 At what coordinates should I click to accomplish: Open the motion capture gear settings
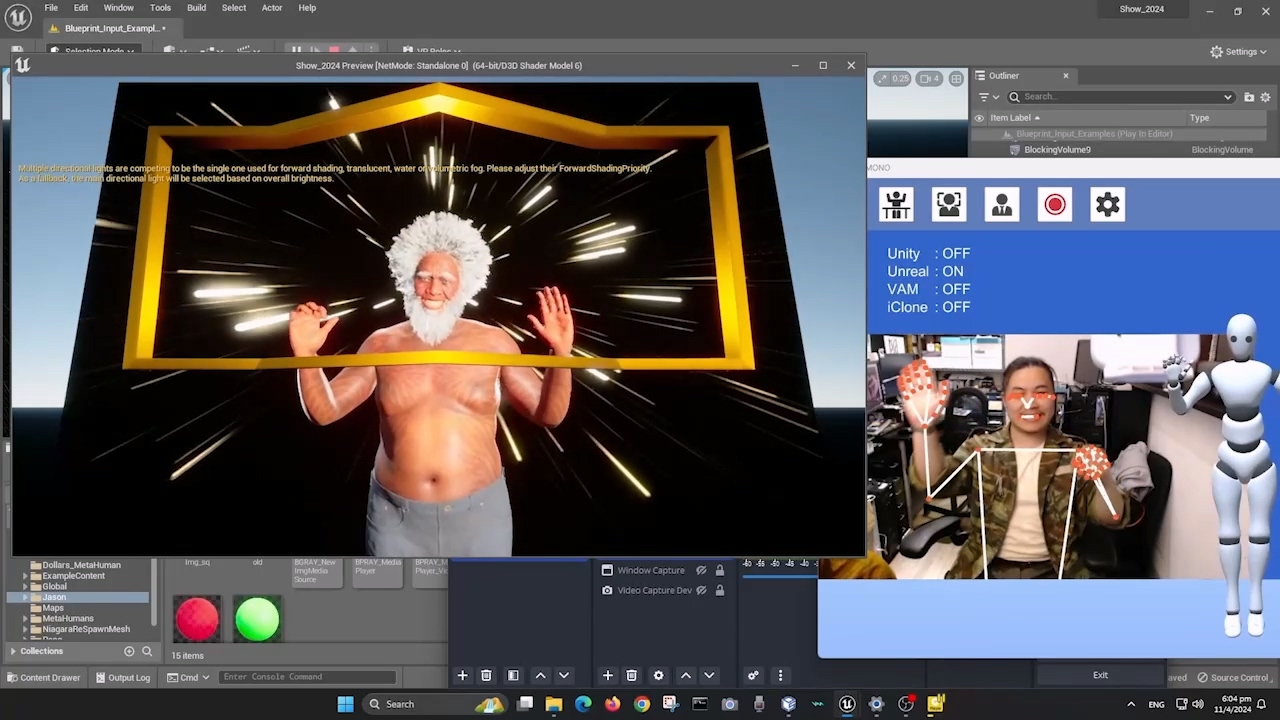pos(1107,205)
